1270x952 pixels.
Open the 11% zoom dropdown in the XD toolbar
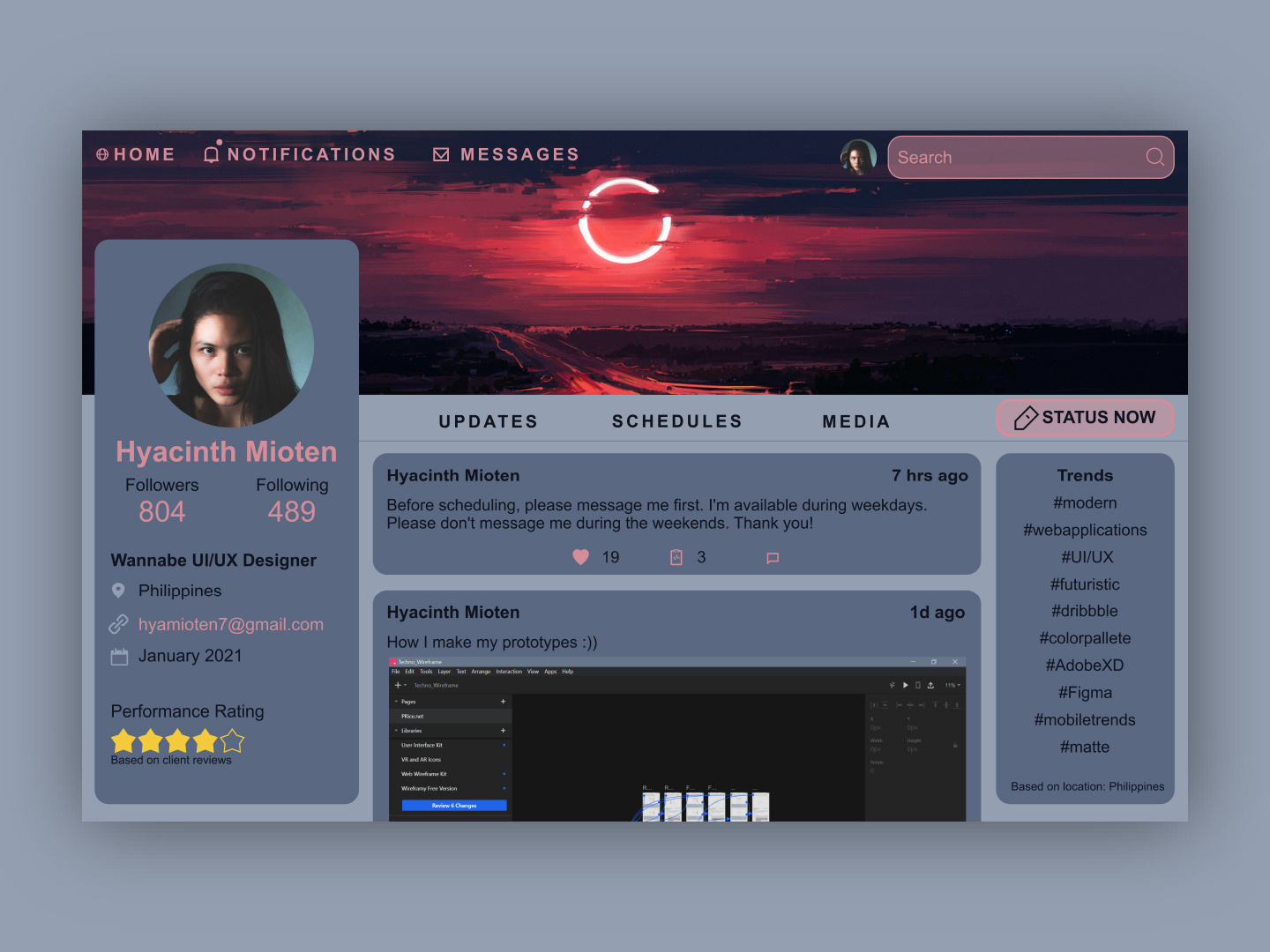pyautogui.click(x=951, y=685)
